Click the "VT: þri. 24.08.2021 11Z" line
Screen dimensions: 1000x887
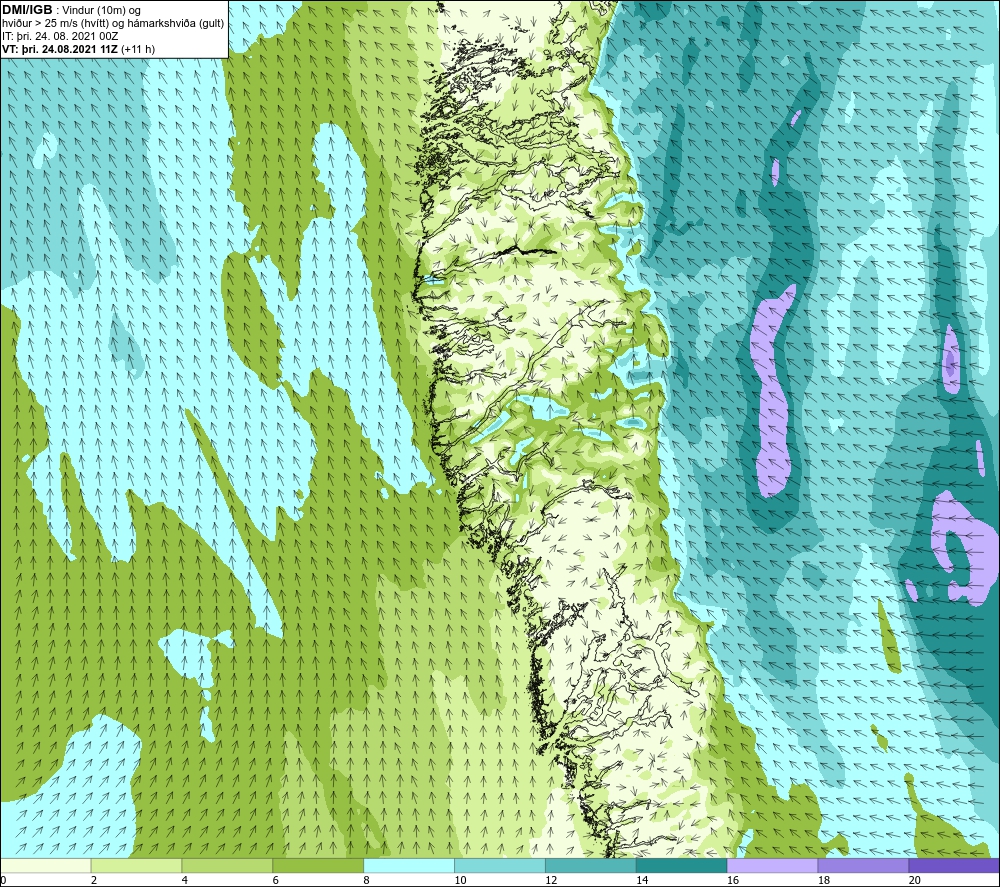60,49
